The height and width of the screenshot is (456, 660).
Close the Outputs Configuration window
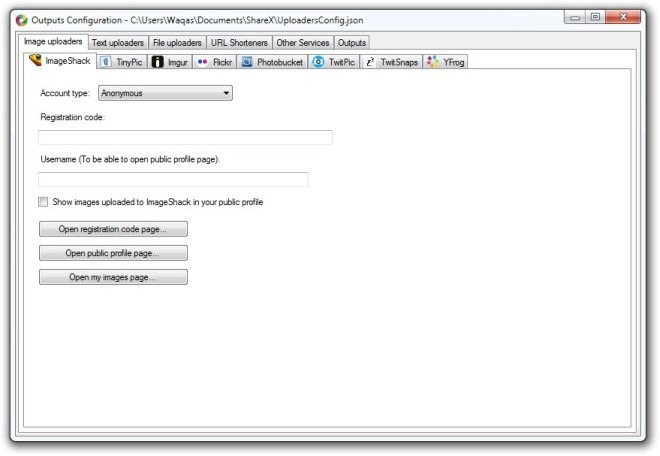click(623, 17)
